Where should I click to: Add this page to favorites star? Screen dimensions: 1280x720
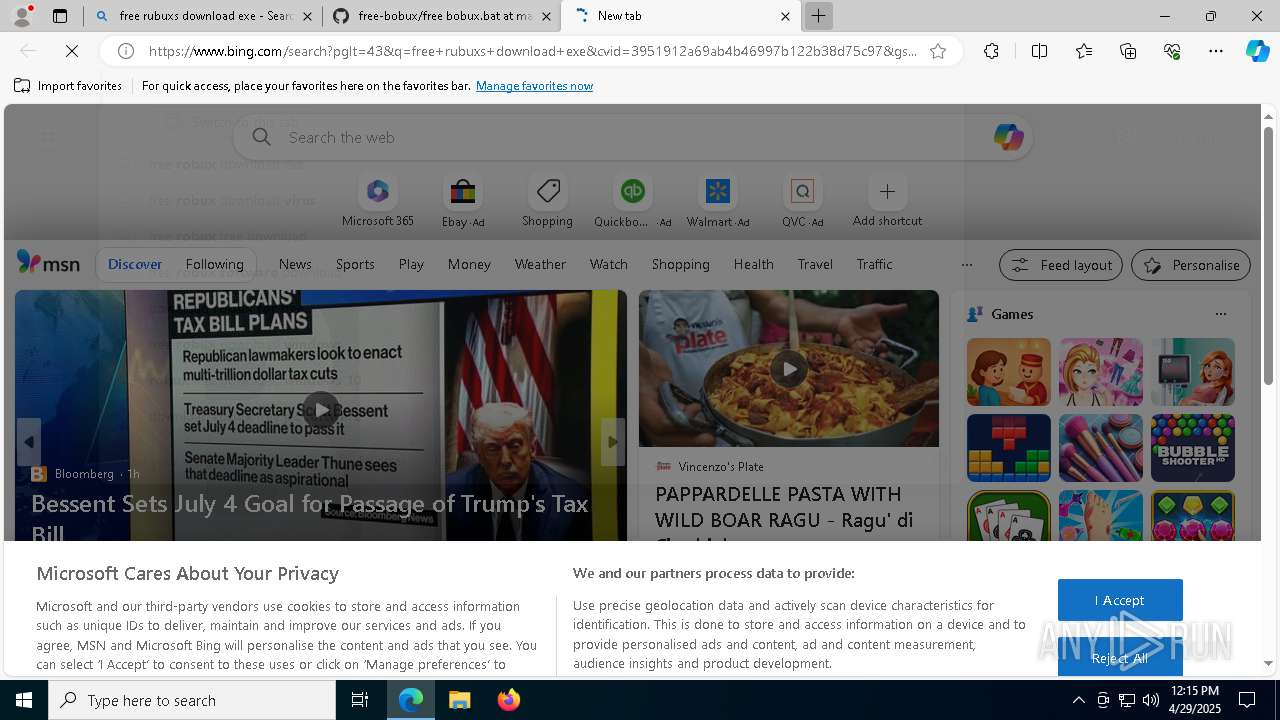[x=938, y=51]
